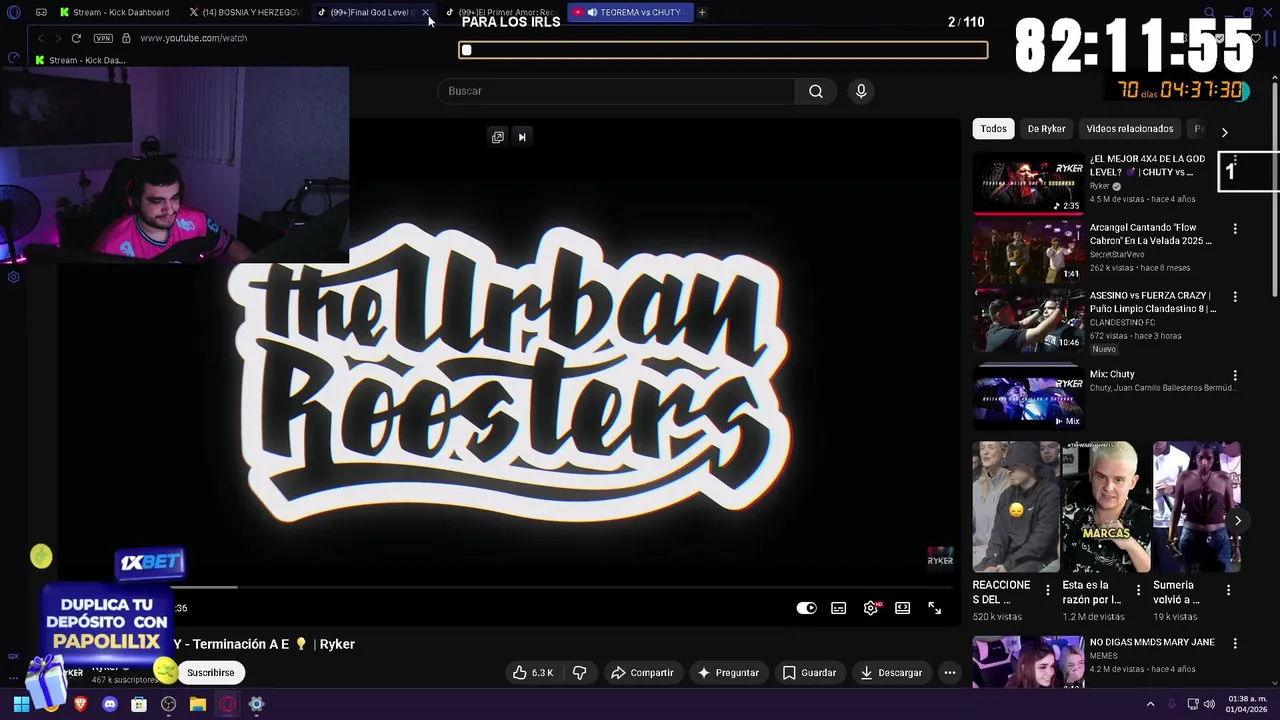The image size is (1280, 720).
Task: Open options for REACCIONES DEL short
Action: 1048,590
